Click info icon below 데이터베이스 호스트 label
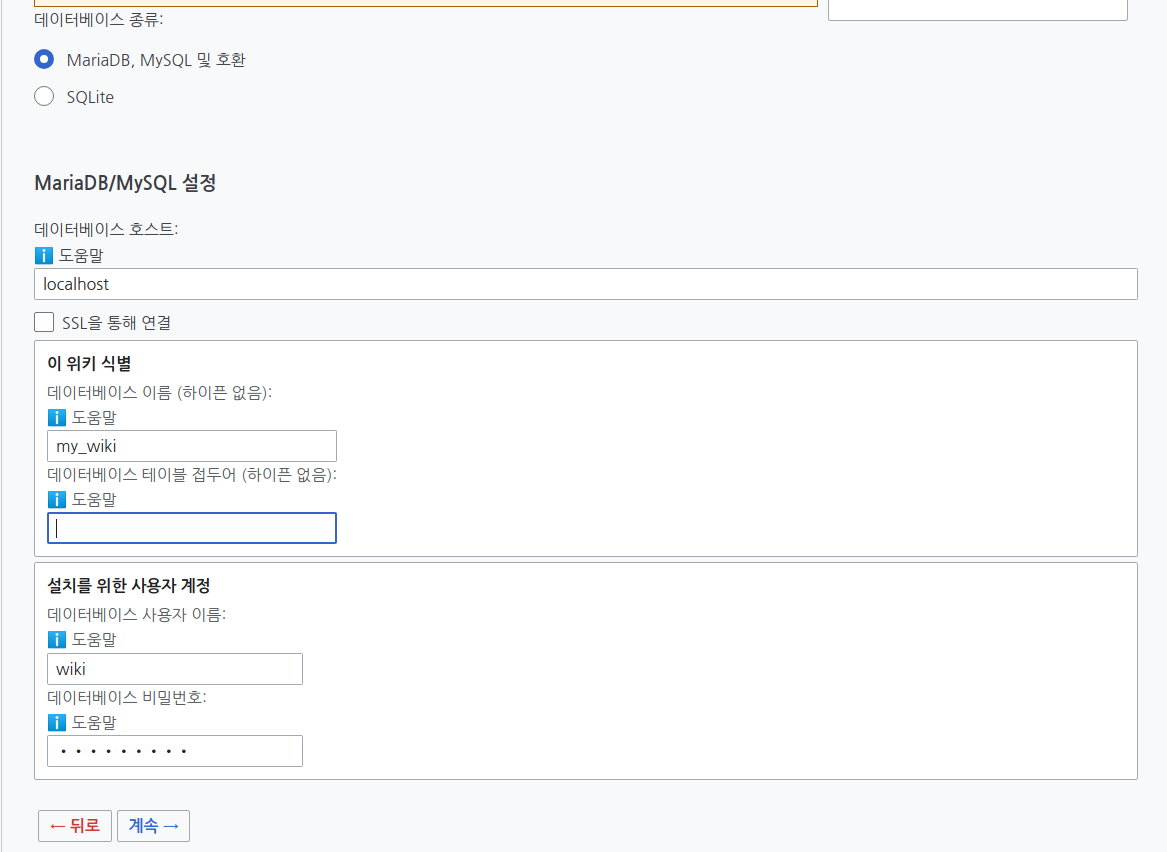The height and width of the screenshot is (852, 1167). click(x=44, y=255)
